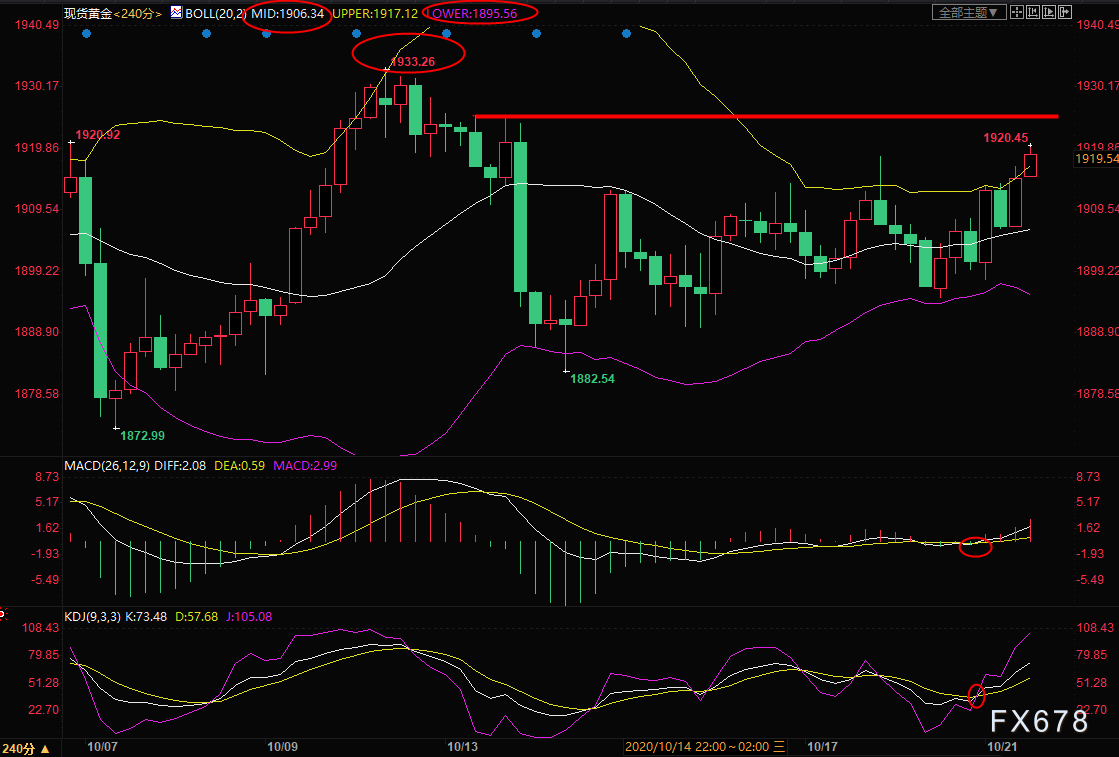The width and height of the screenshot is (1119, 757).
Task: Click the LOWER:1895.56 value
Action: [472, 14]
